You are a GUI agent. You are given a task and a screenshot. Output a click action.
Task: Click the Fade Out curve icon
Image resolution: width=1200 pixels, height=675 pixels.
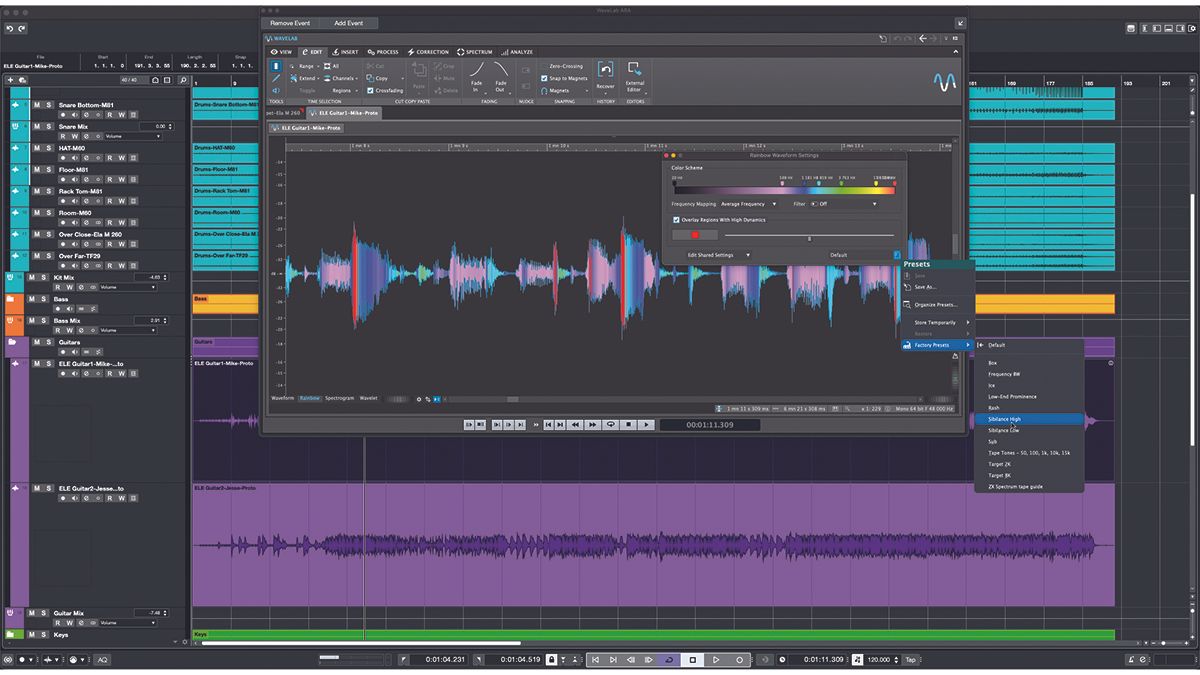tap(499, 71)
